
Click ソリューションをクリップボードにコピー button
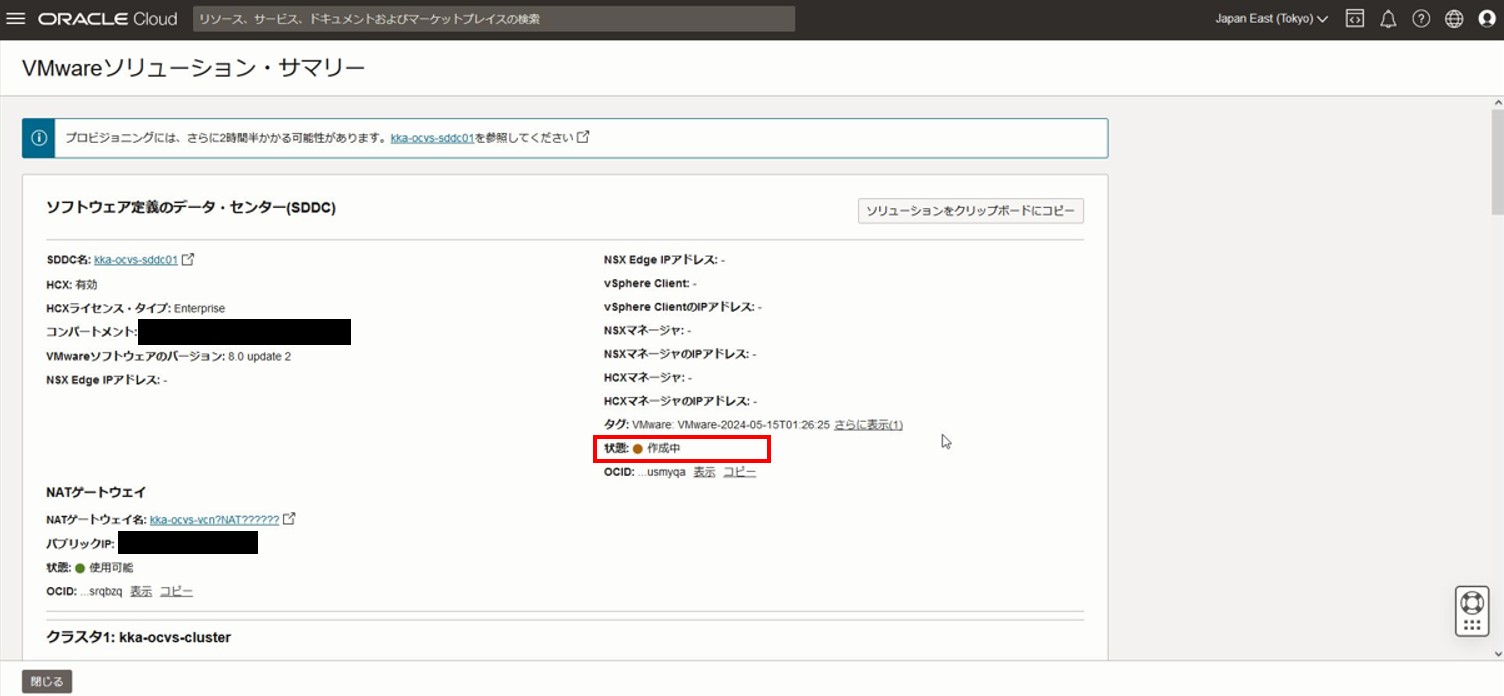pyautogui.click(x=970, y=211)
